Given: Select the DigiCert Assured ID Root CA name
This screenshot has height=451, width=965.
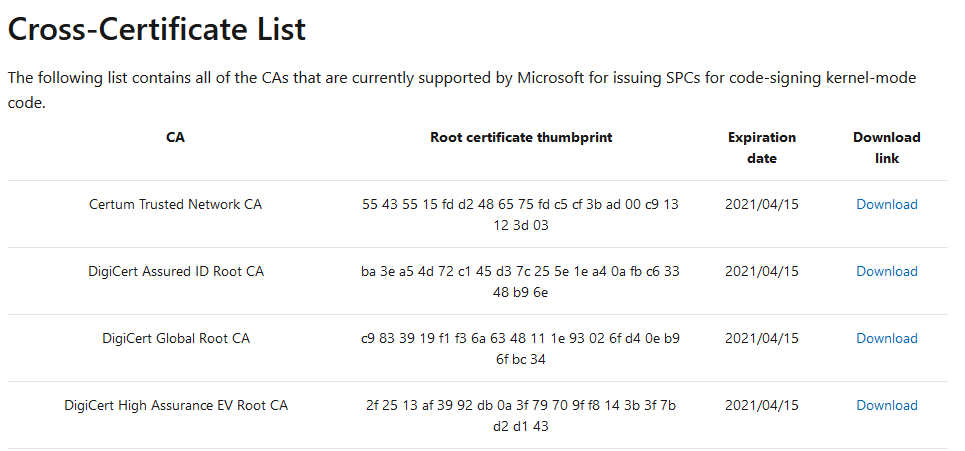Looking at the screenshot, I should tap(175, 271).
